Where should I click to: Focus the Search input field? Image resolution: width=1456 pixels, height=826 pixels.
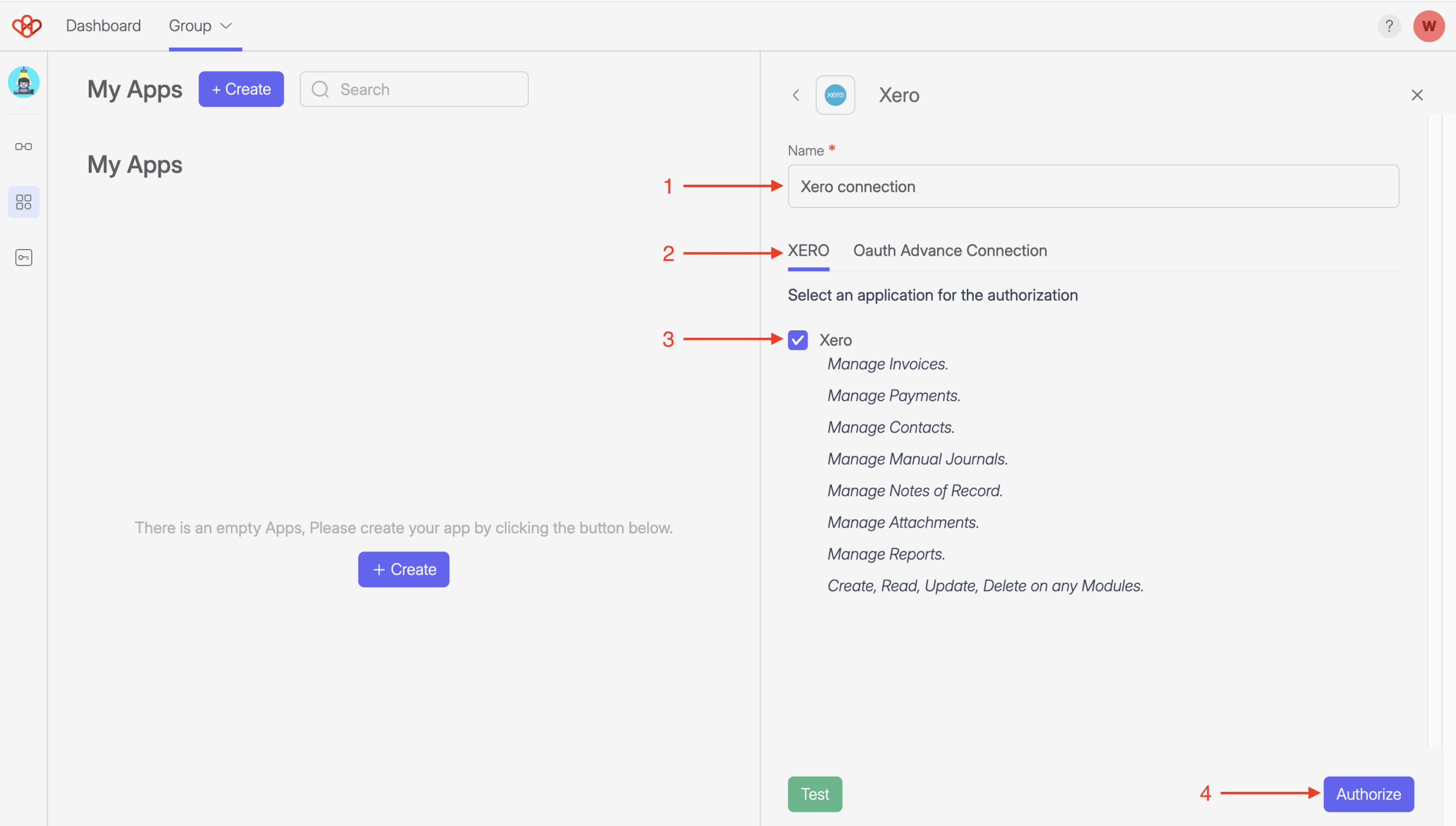(414, 89)
